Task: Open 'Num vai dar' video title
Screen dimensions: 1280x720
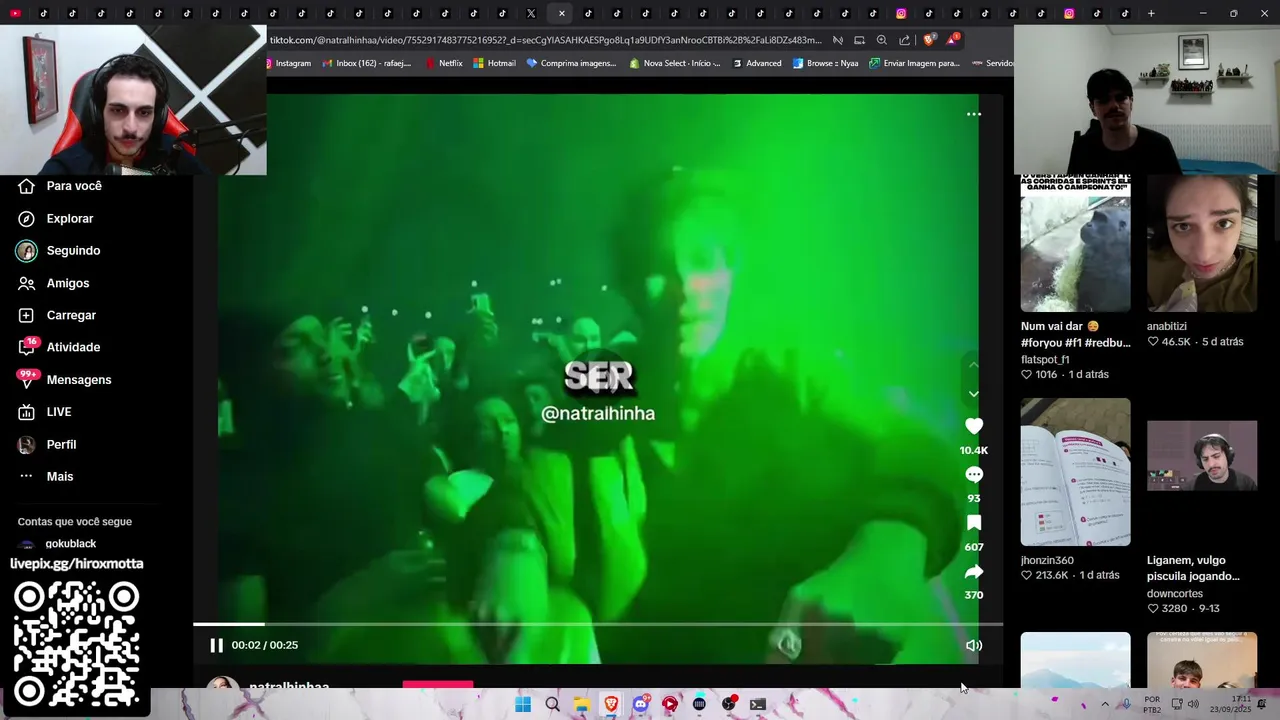Action: pos(1075,334)
